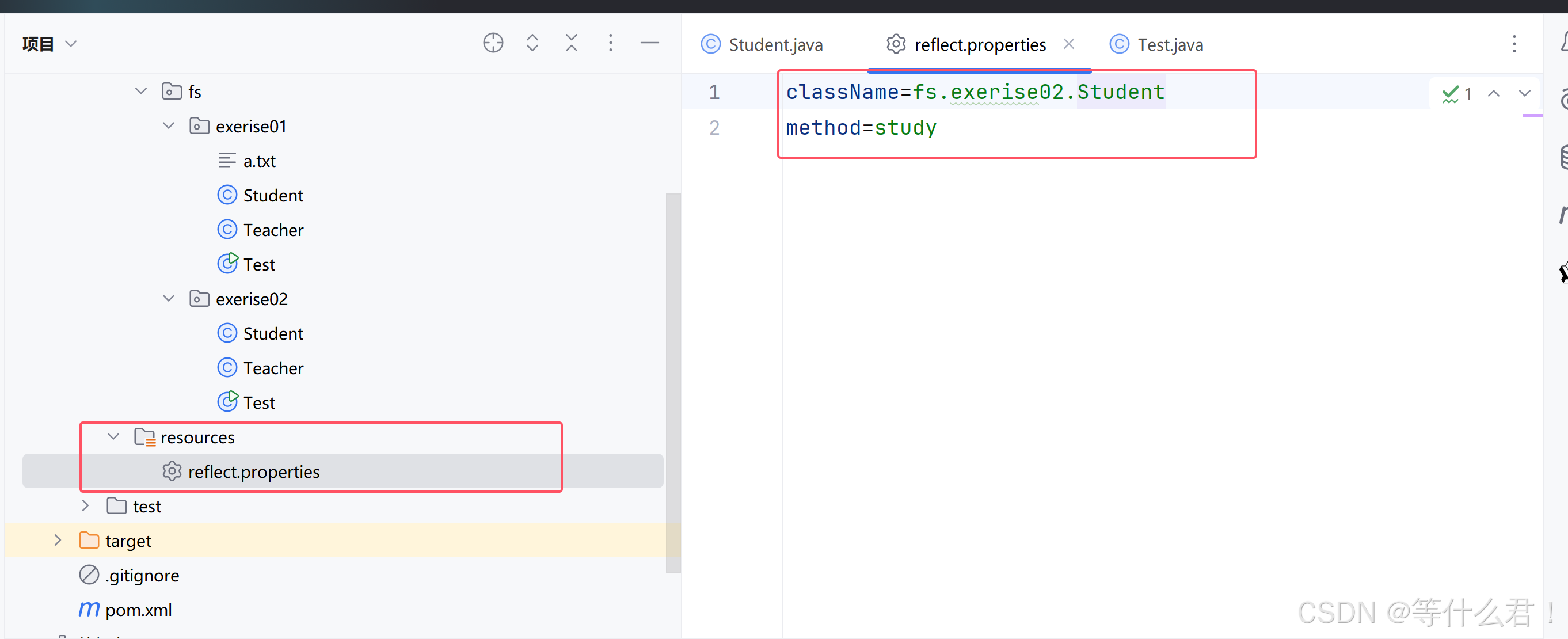
Task: Select pom.xml in project tree
Action: coord(138,610)
